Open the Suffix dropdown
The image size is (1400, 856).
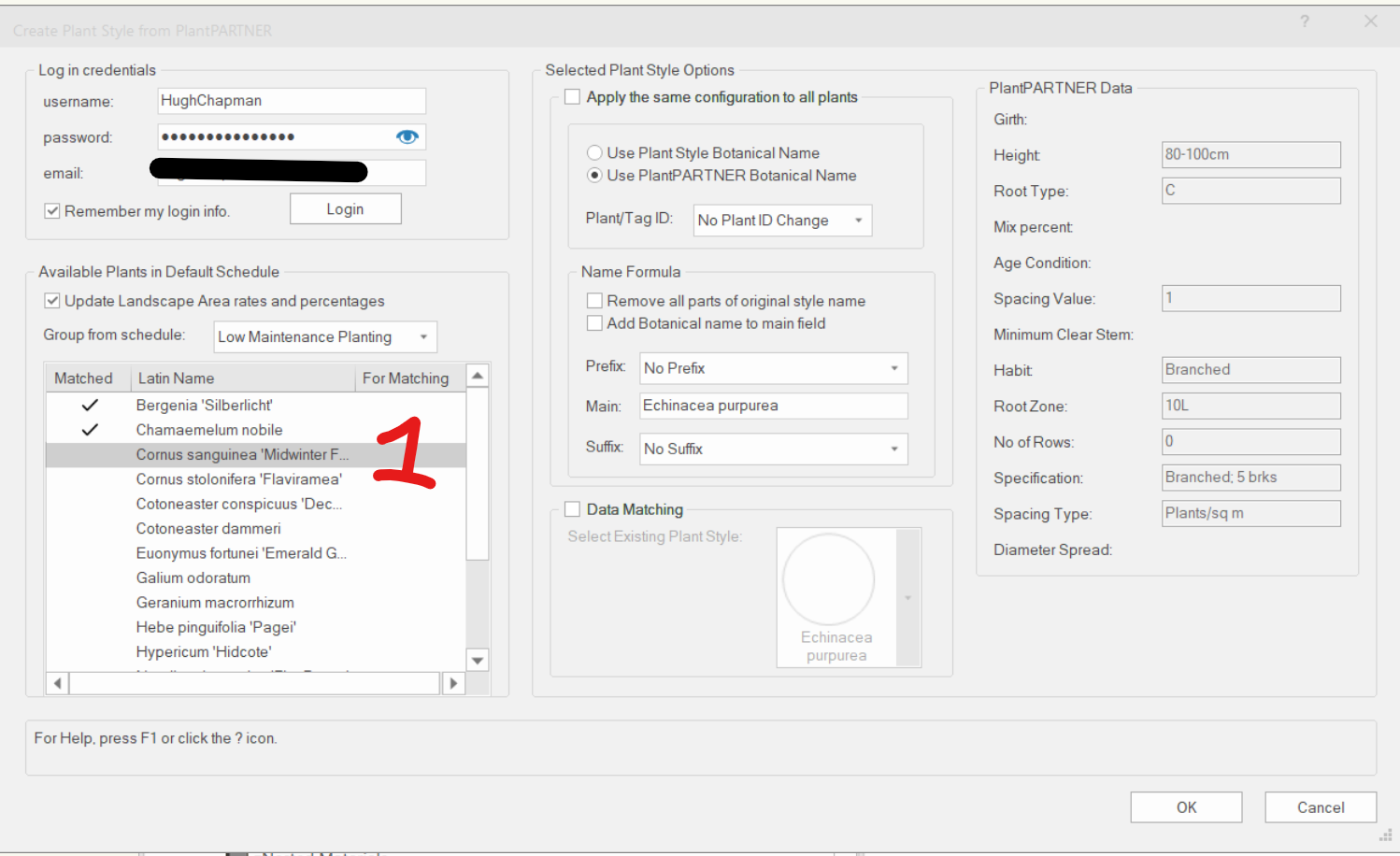pyautogui.click(x=773, y=449)
